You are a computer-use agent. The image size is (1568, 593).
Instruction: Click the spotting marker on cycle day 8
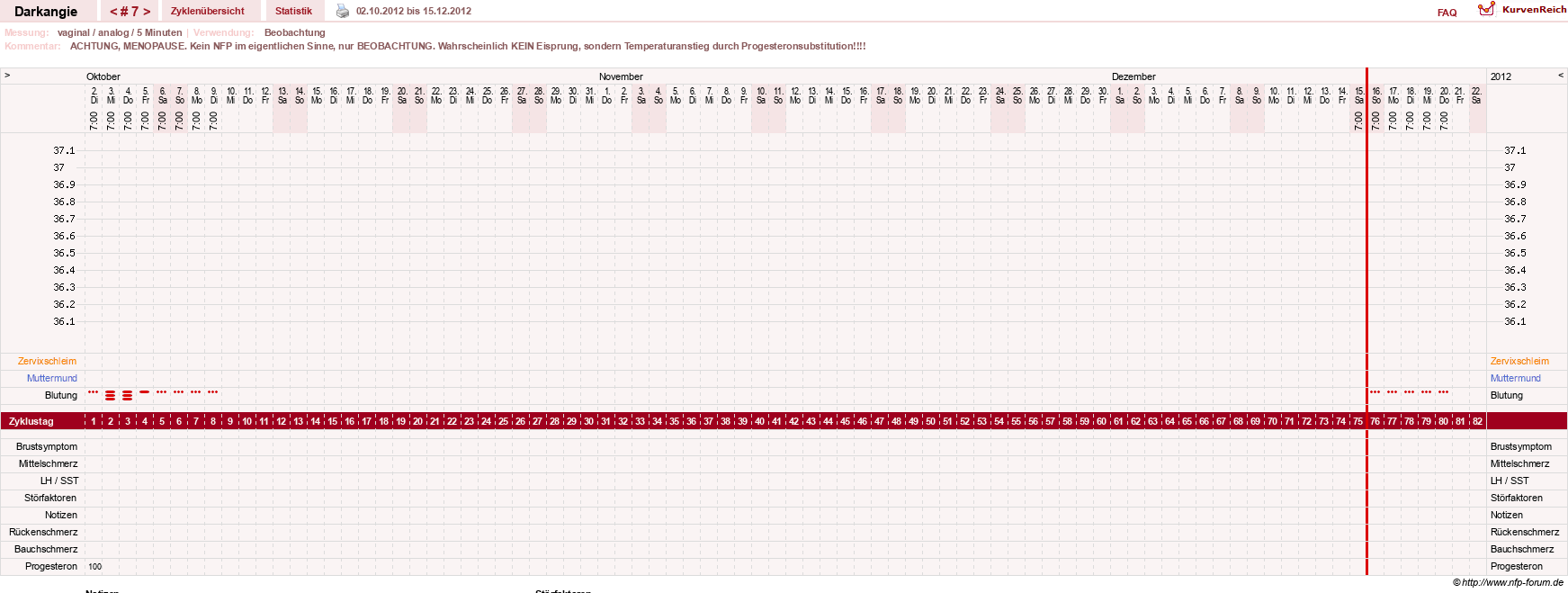click(x=212, y=392)
